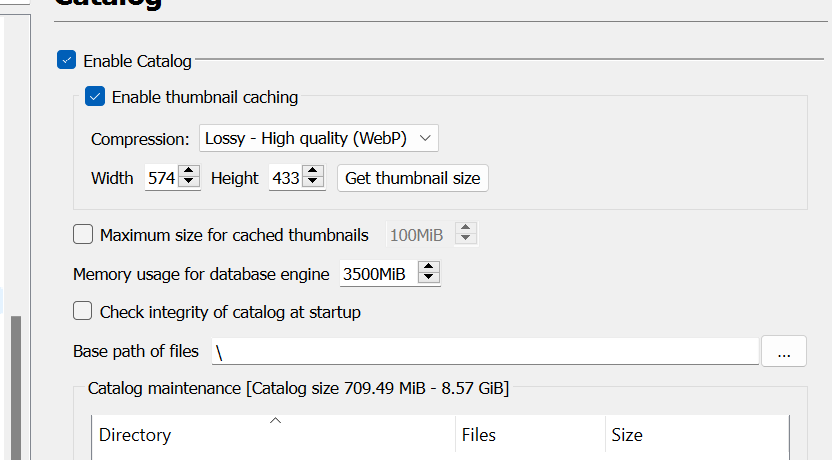Check integrity of catalog at startup
Image resolution: width=832 pixels, height=460 pixels.
pyautogui.click(x=83, y=312)
